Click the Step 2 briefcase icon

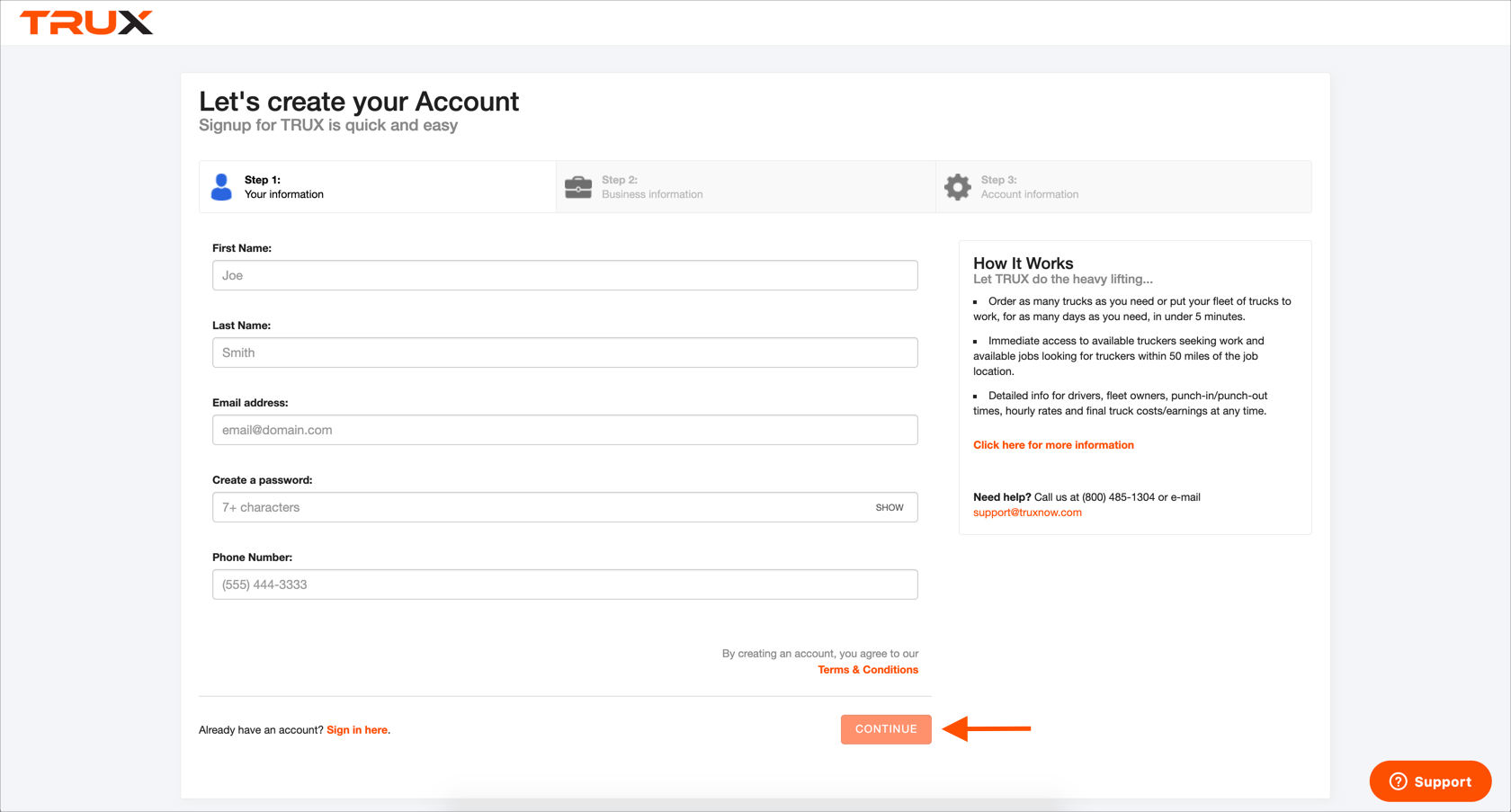click(578, 187)
